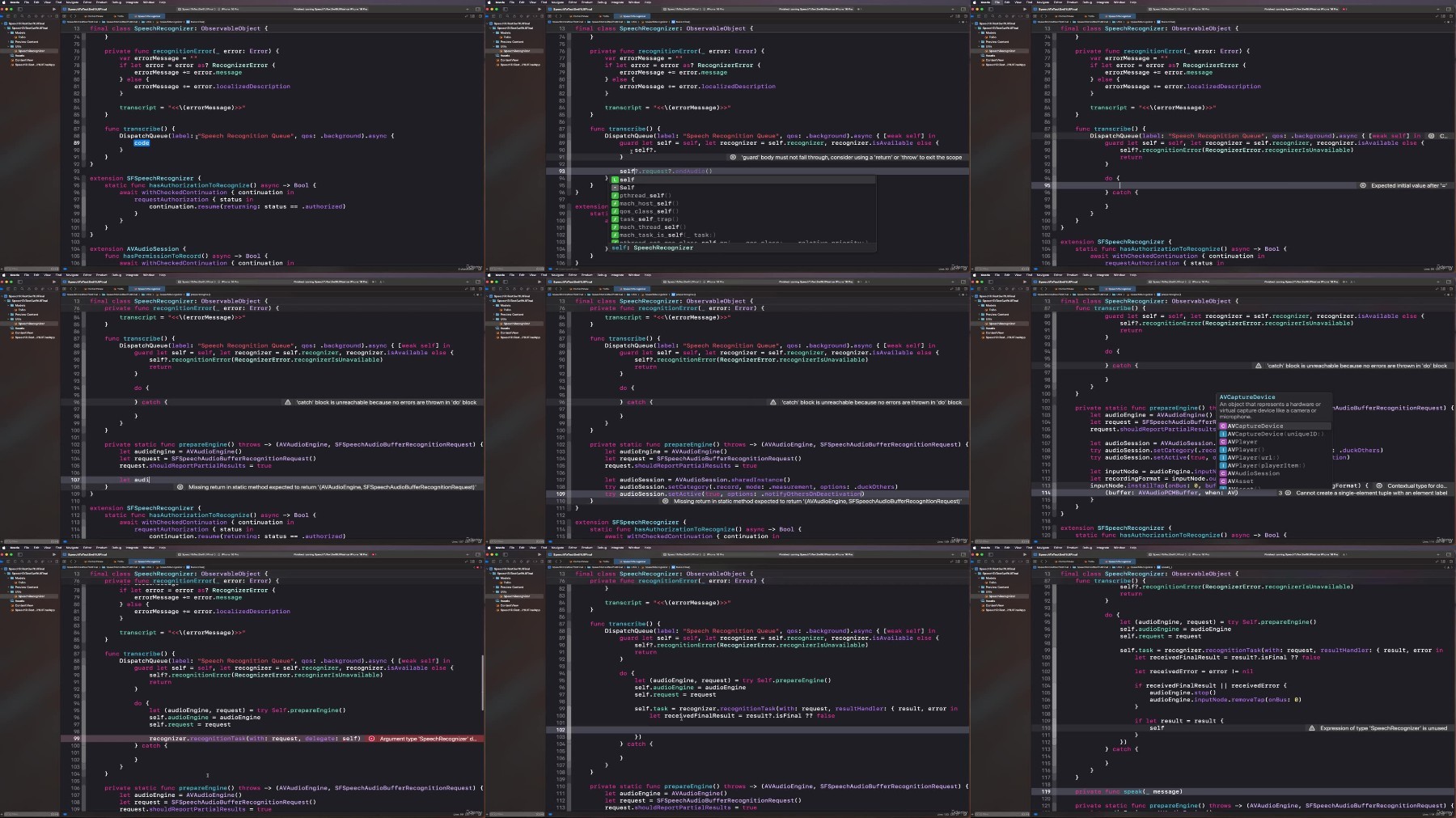
Task: Open "Expression of type 'SpeechRecognizer' is unused" warning
Action: point(1384,728)
